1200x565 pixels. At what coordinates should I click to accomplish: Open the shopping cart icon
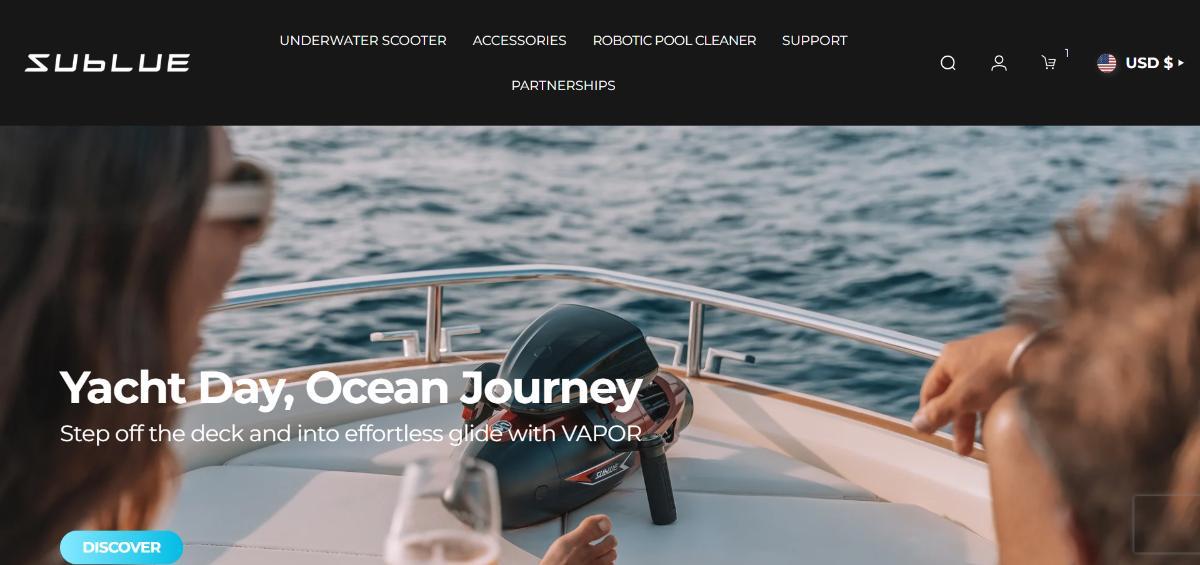[x=1048, y=63]
